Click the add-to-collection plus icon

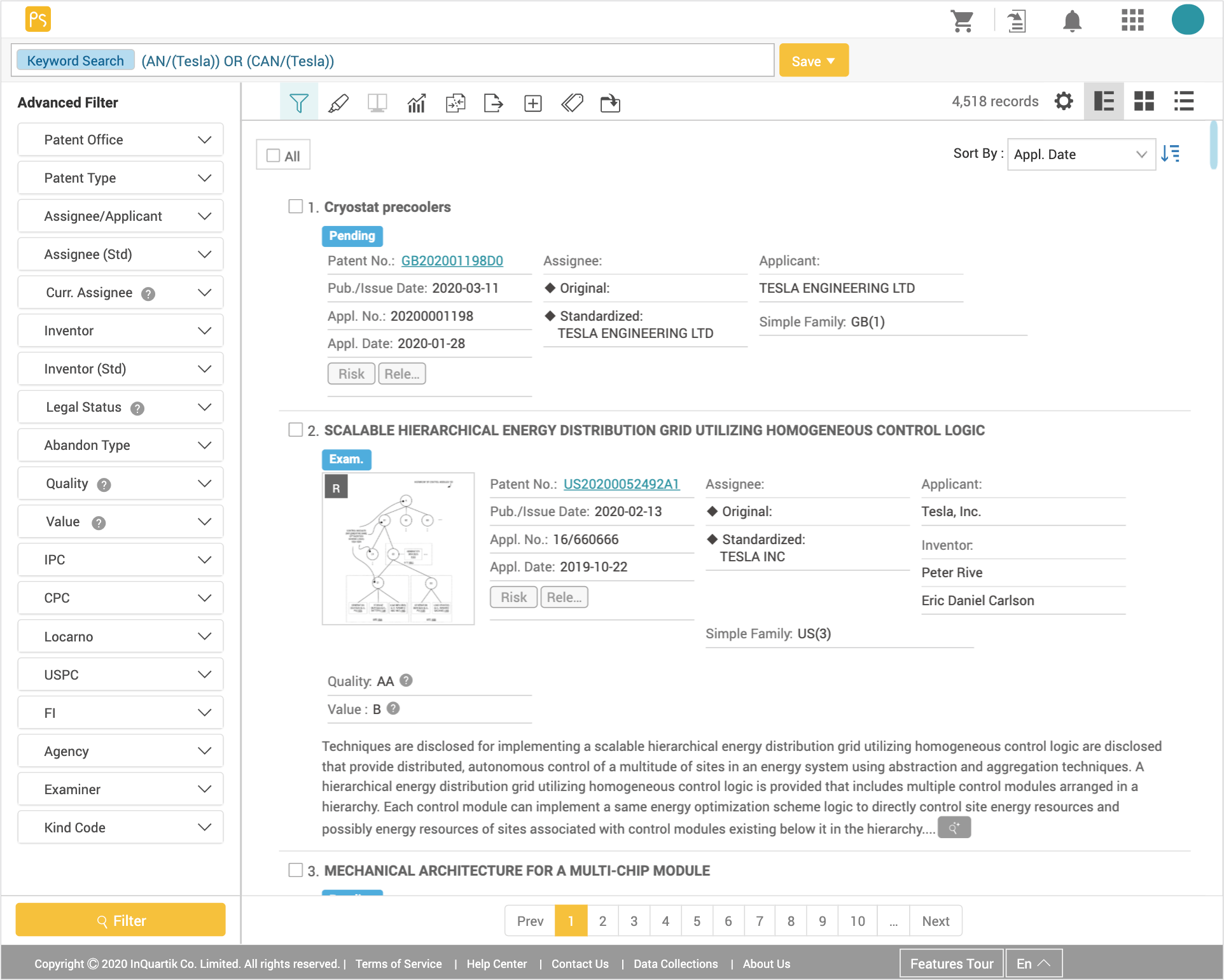[532, 103]
